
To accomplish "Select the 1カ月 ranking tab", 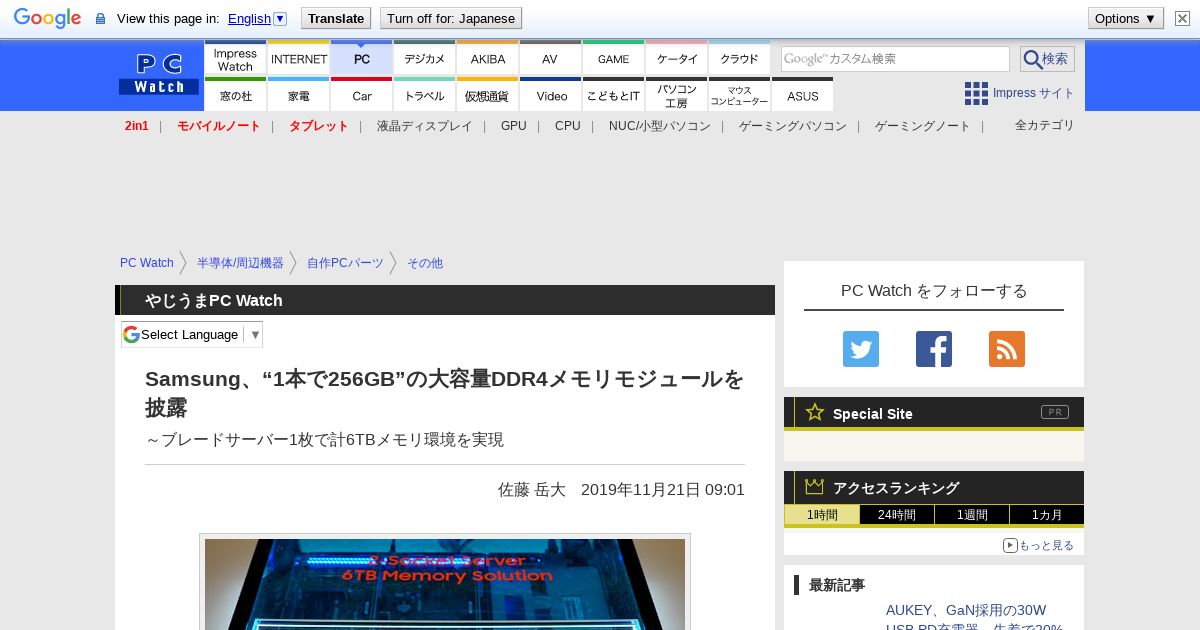I will click(1046, 515).
